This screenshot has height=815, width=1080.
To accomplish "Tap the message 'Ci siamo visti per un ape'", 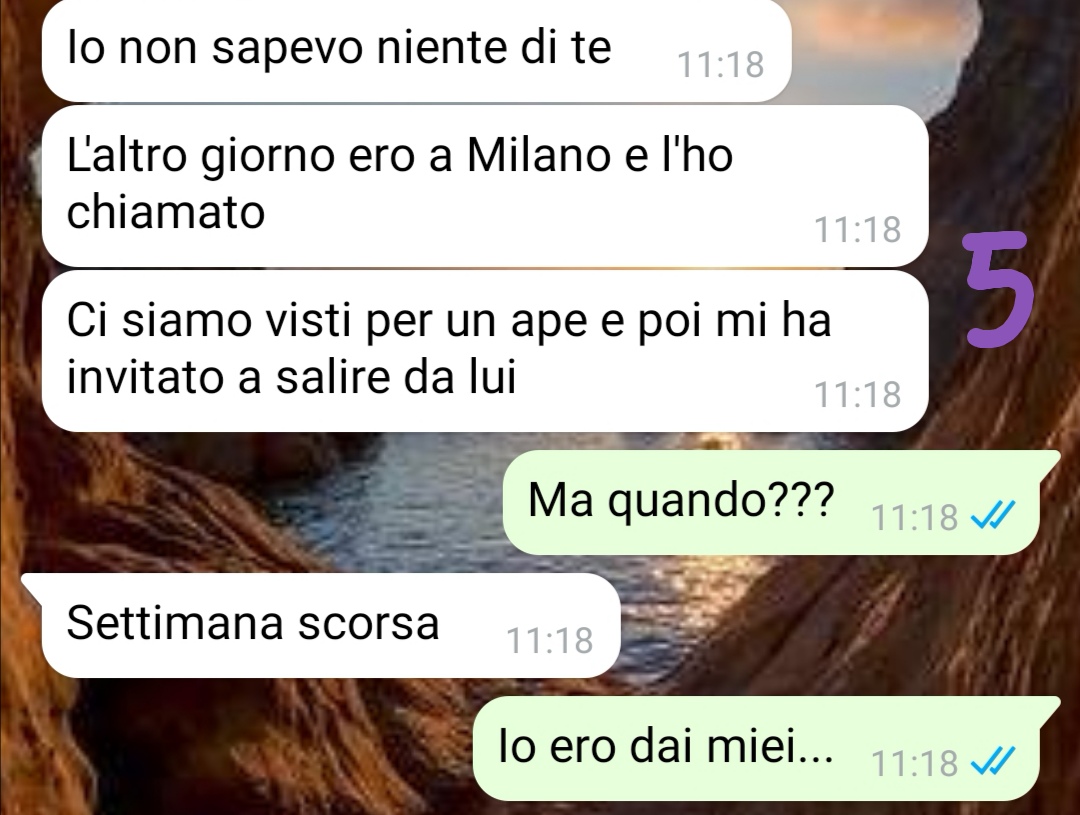I will click(x=485, y=351).
